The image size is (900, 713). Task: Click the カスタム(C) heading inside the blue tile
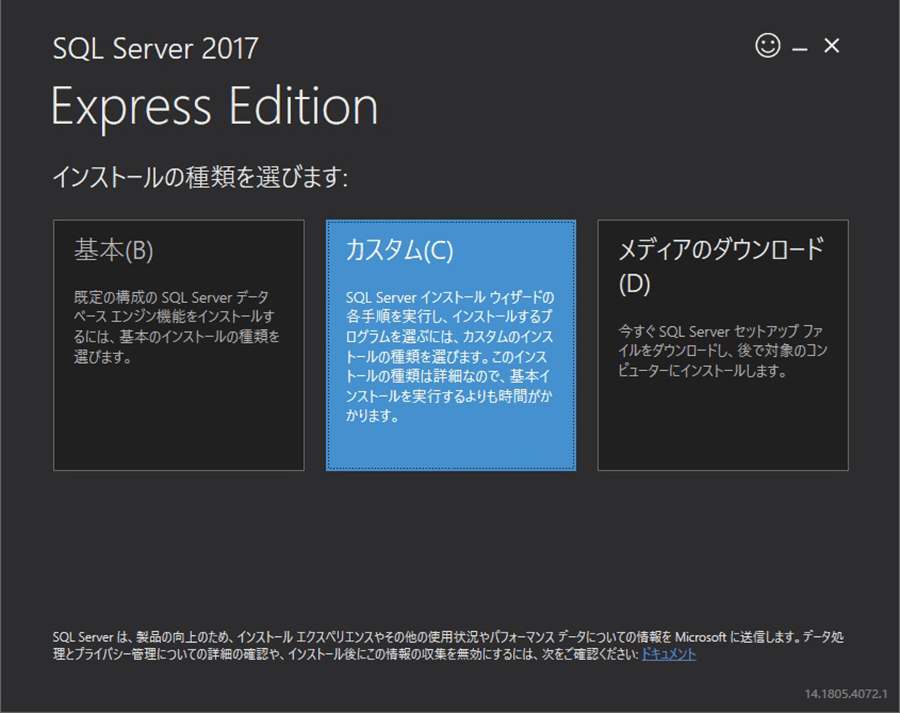point(399,250)
